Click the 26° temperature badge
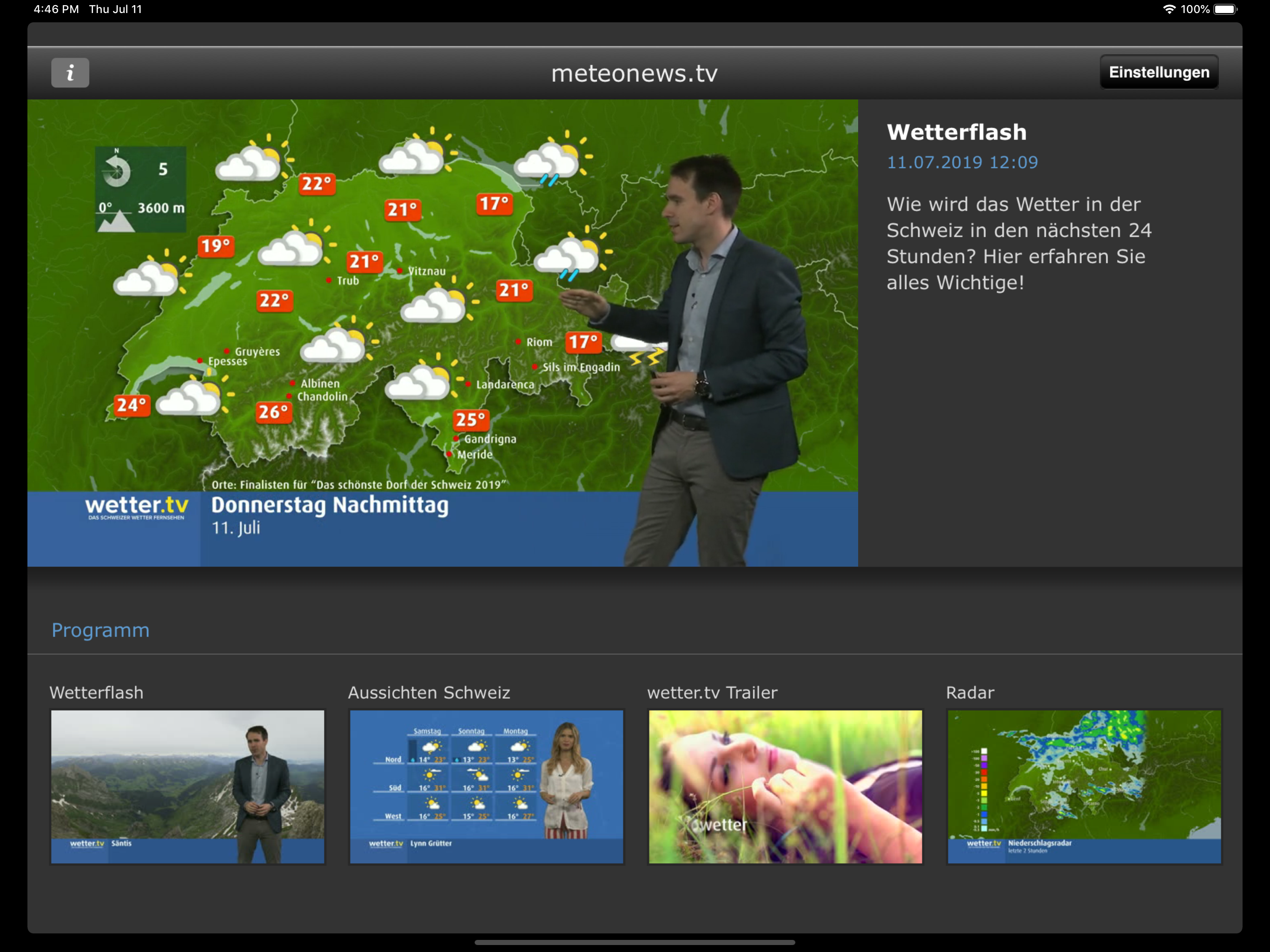The height and width of the screenshot is (952, 1270). point(273,412)
